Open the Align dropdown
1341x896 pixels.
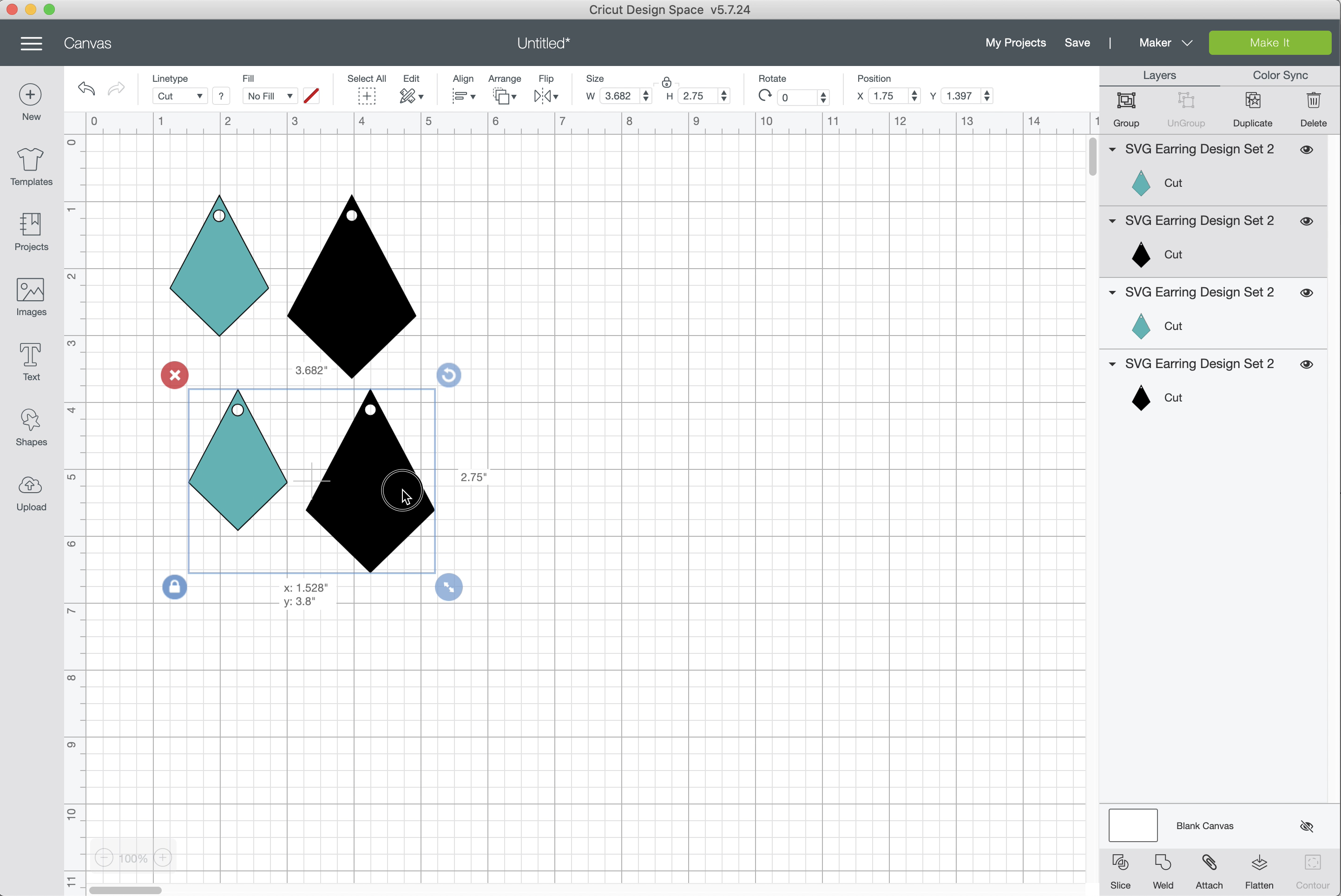point(463,96)
